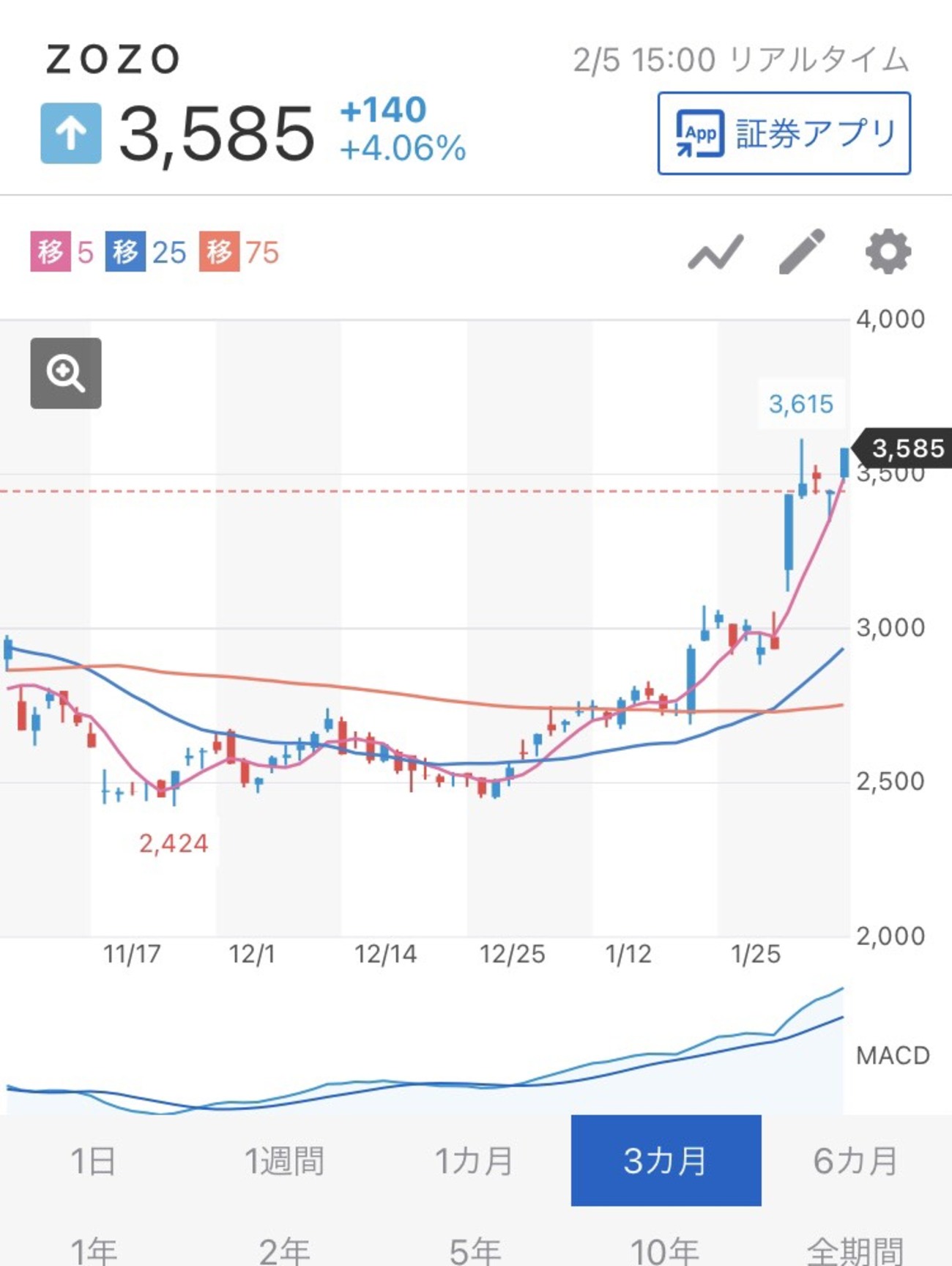Toggle the 5-day moving average
The height and width of the screenshot is (1266, 952).
pyautogui.click(x=62, y=252)
